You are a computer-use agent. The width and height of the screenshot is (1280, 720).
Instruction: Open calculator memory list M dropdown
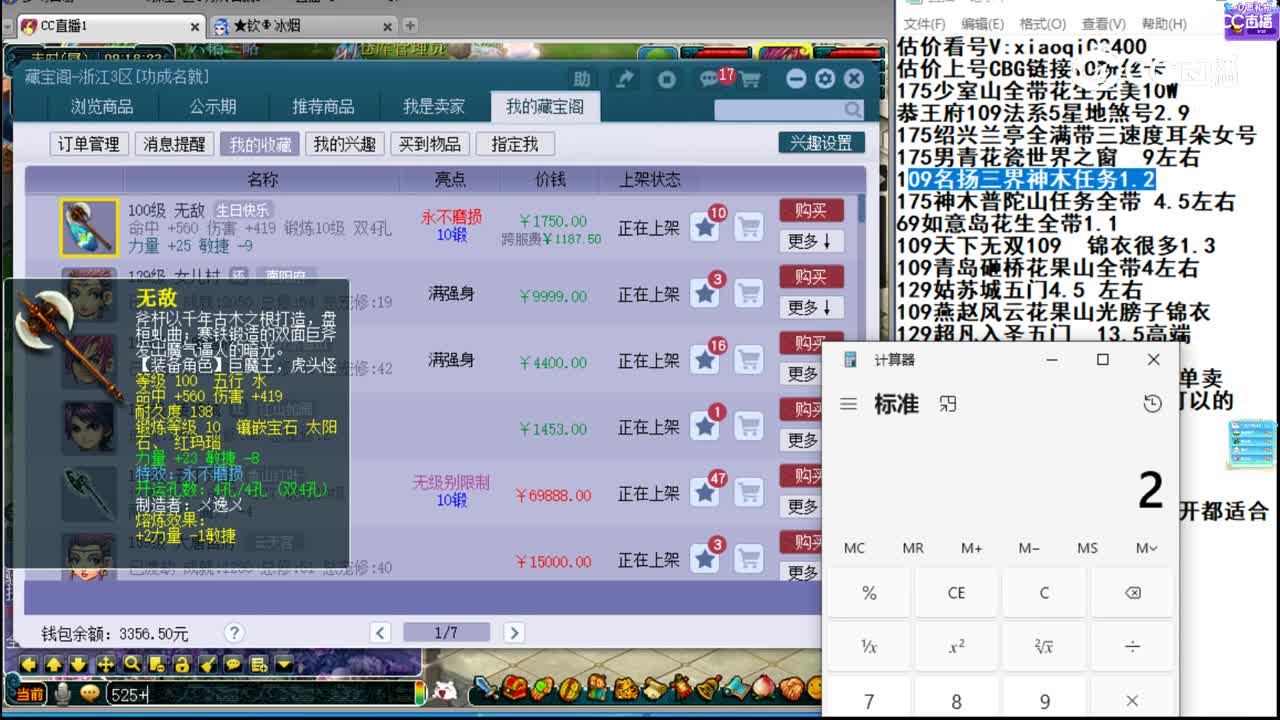click(1146, 548)
